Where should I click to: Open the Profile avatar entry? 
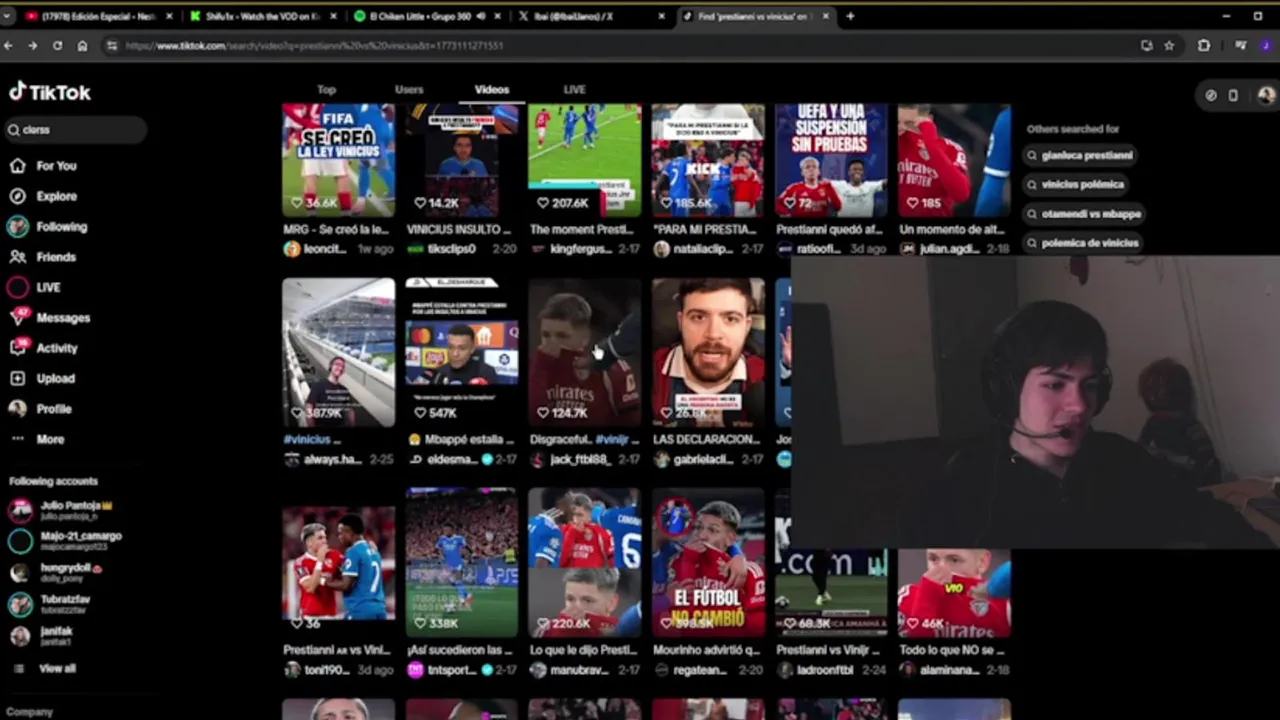tap(40, 409)
